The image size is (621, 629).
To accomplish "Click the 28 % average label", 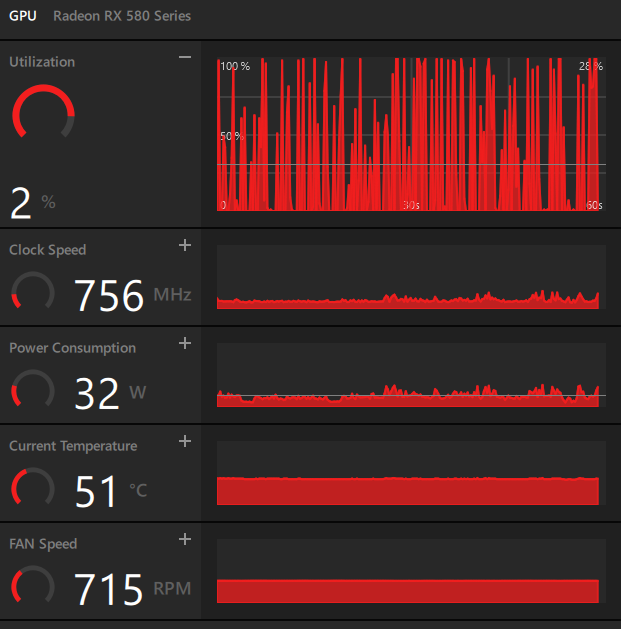I will tap(591, 66).
